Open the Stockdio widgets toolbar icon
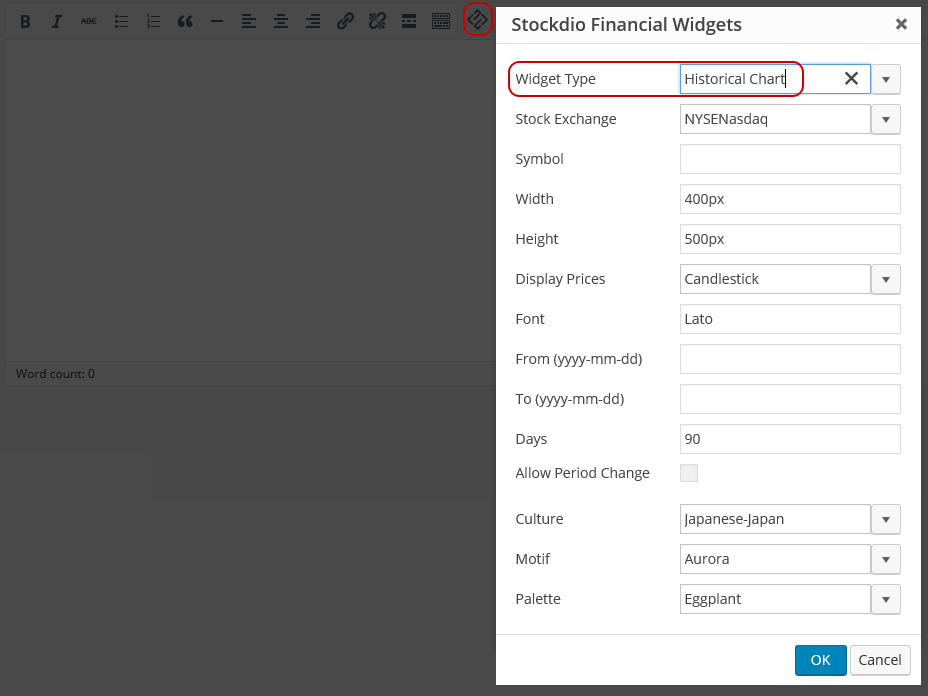Screen dimensions: 928x696 click(x=477, y=20)
